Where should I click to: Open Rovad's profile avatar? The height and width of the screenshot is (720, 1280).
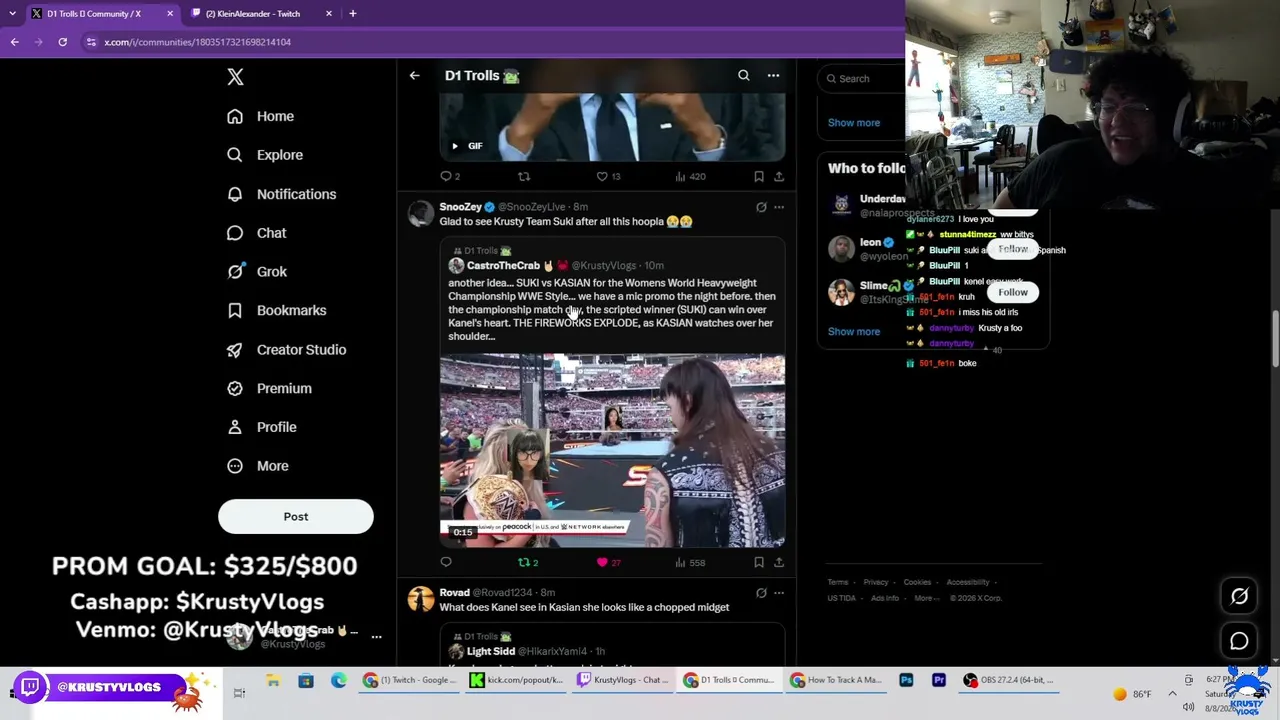(421, 599)
